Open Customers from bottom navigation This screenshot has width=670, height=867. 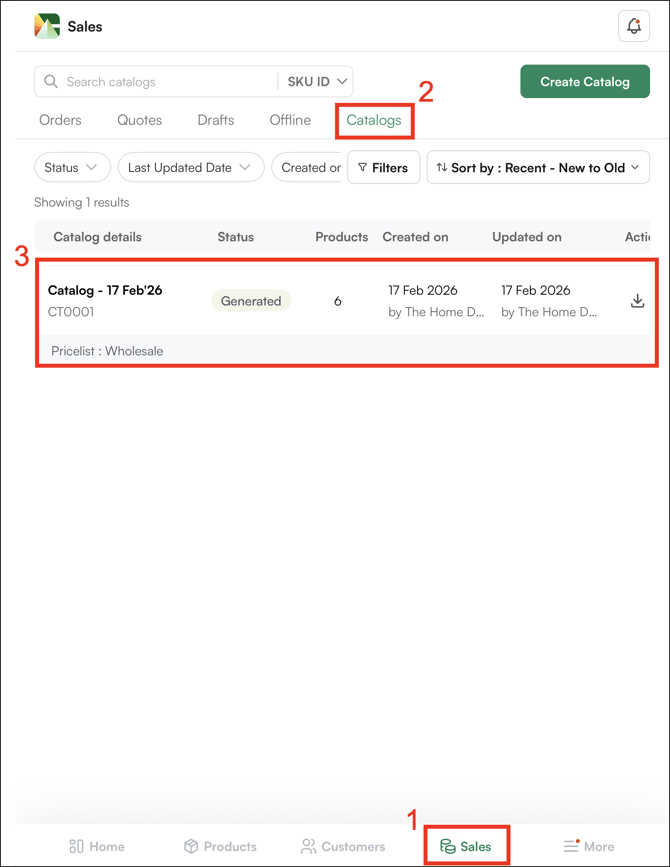343,846
